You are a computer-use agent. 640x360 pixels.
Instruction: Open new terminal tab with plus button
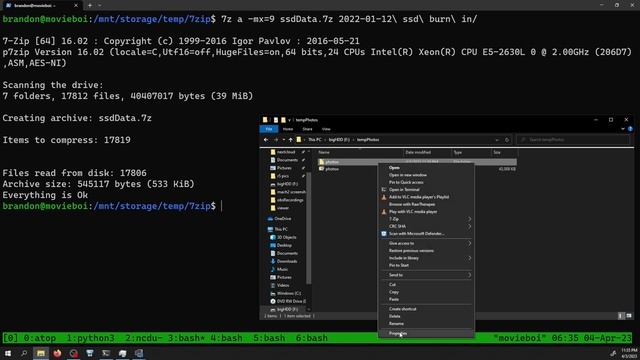click(x=90, y=5)
